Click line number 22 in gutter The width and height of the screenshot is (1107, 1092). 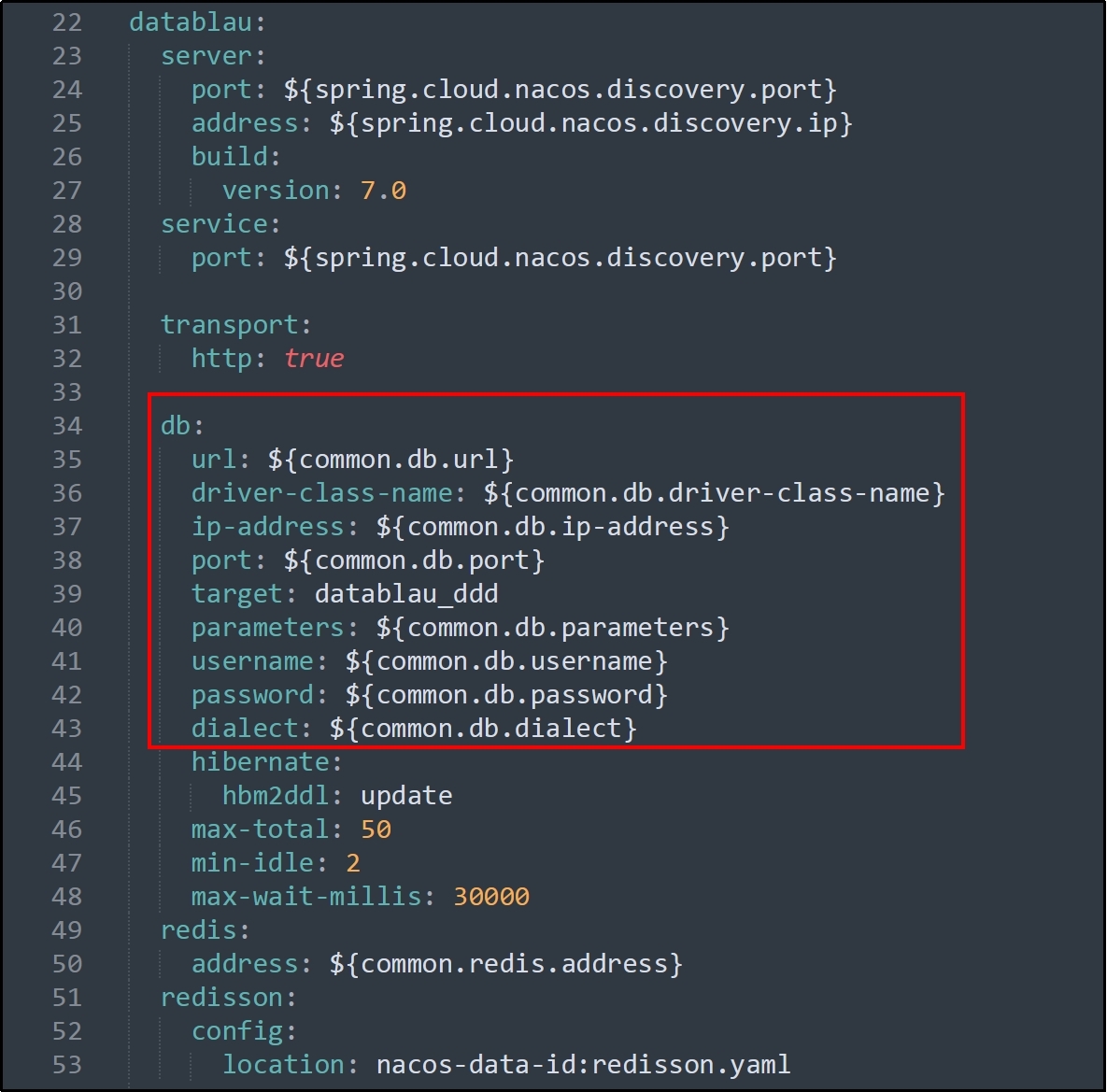tap(67, 22)
